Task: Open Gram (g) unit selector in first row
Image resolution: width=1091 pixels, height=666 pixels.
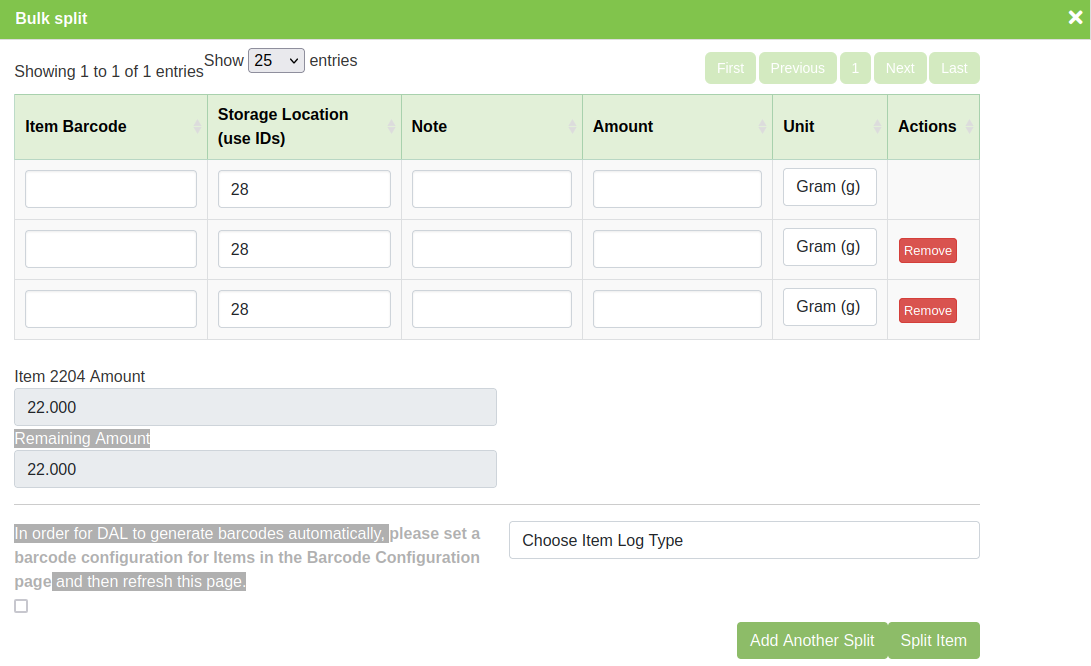Action: click(829, 187)
